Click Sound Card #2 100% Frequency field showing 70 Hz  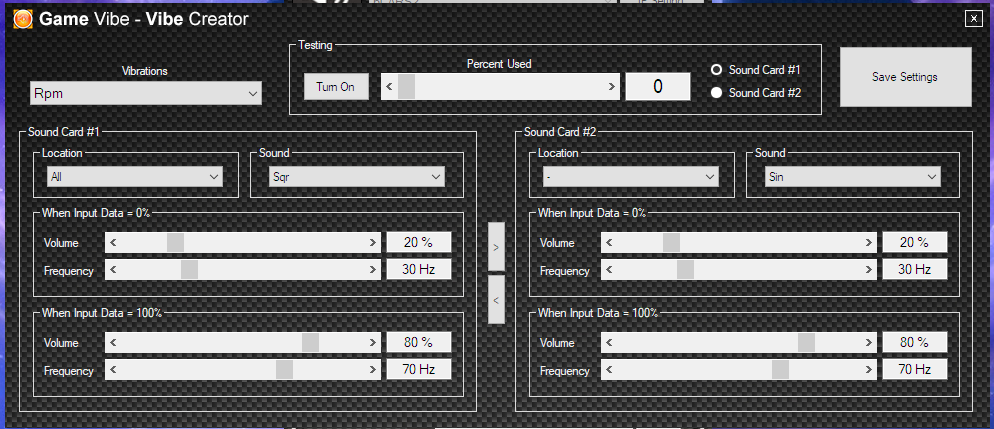click(x=915, y=369)
